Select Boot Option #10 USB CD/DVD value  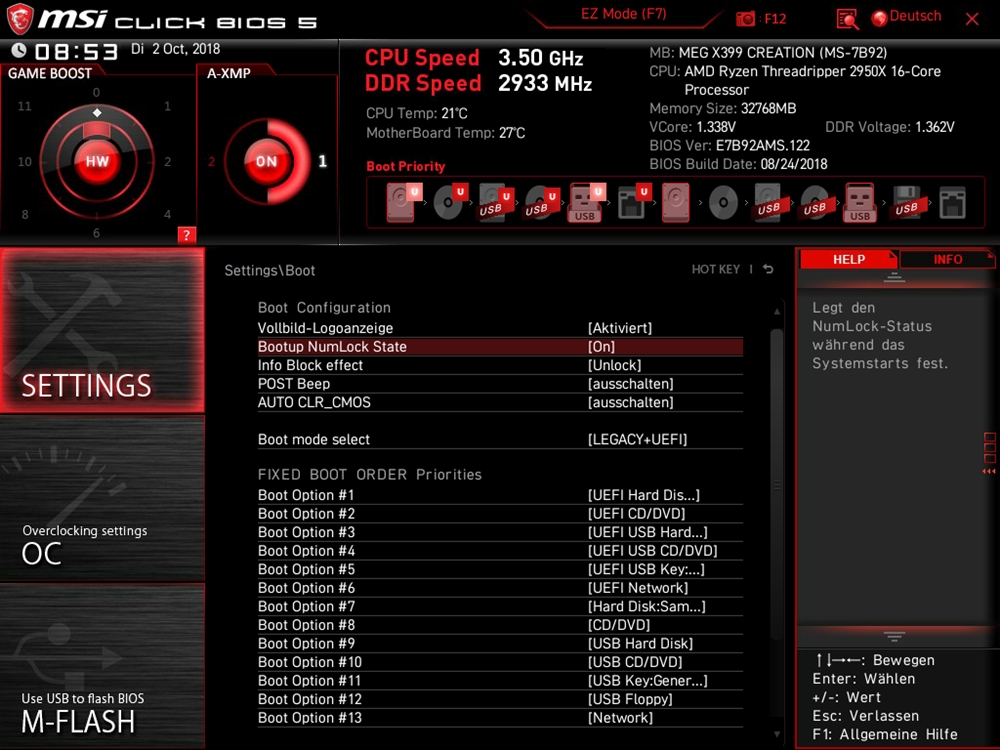pyautogui.click(x=635, y=661)
